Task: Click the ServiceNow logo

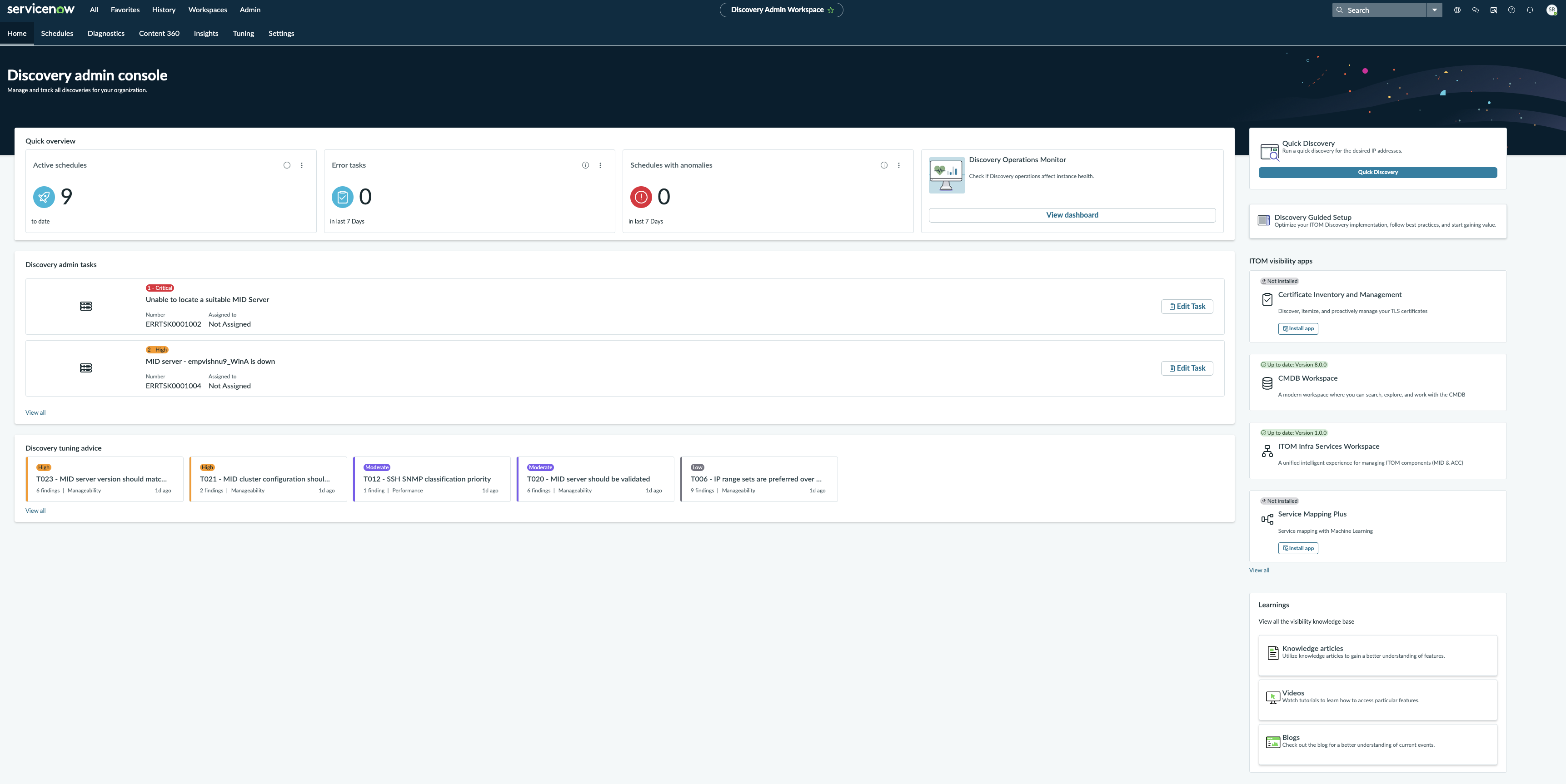Action: click(41, 9)
